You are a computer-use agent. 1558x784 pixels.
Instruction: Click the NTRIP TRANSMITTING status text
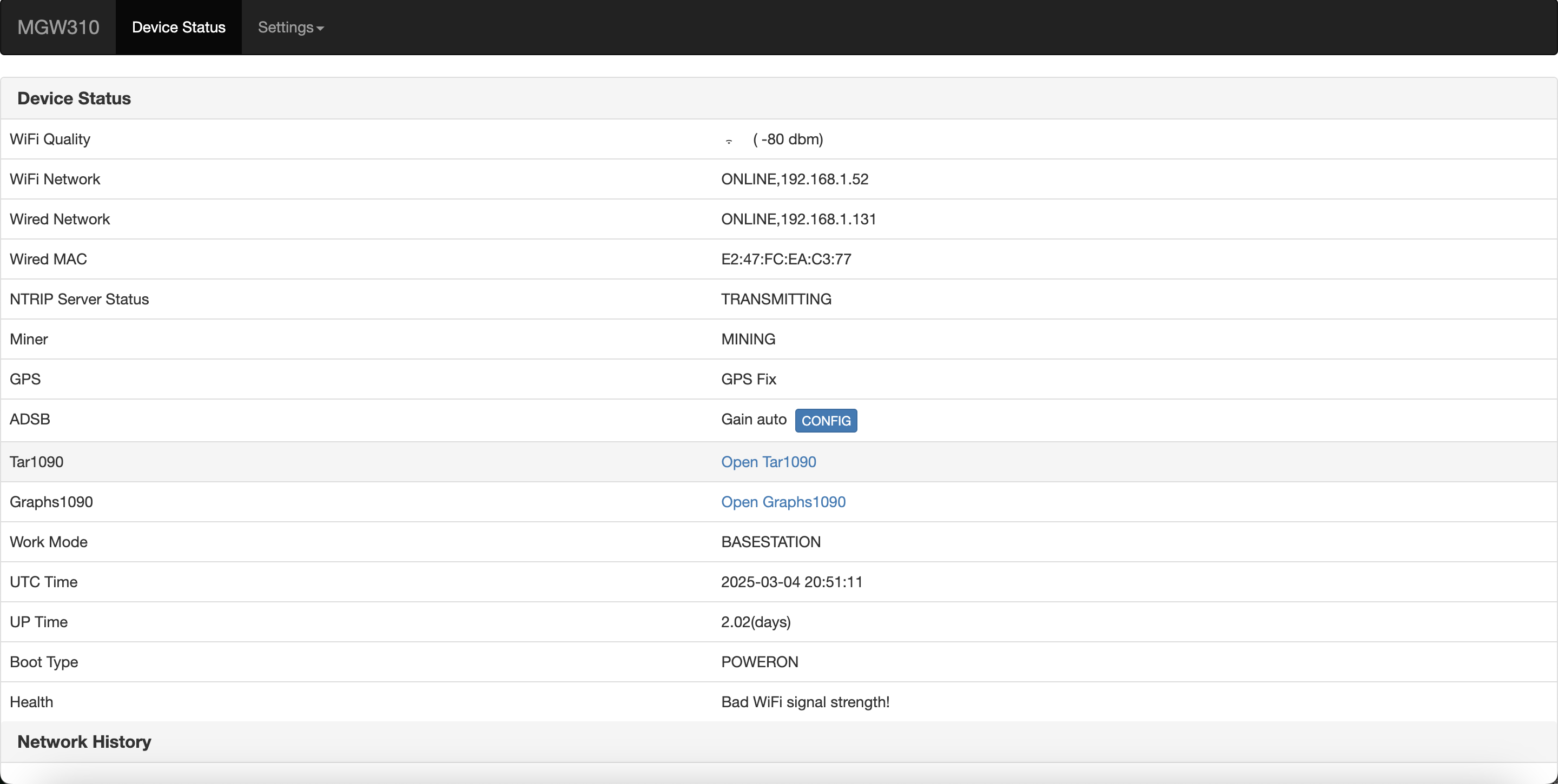pyautogui.click(x=775, y=299)
